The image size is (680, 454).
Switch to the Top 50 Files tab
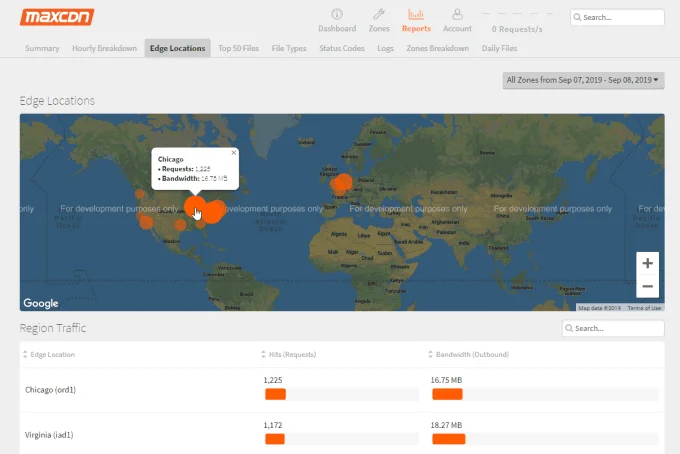[x=240, y=48]
